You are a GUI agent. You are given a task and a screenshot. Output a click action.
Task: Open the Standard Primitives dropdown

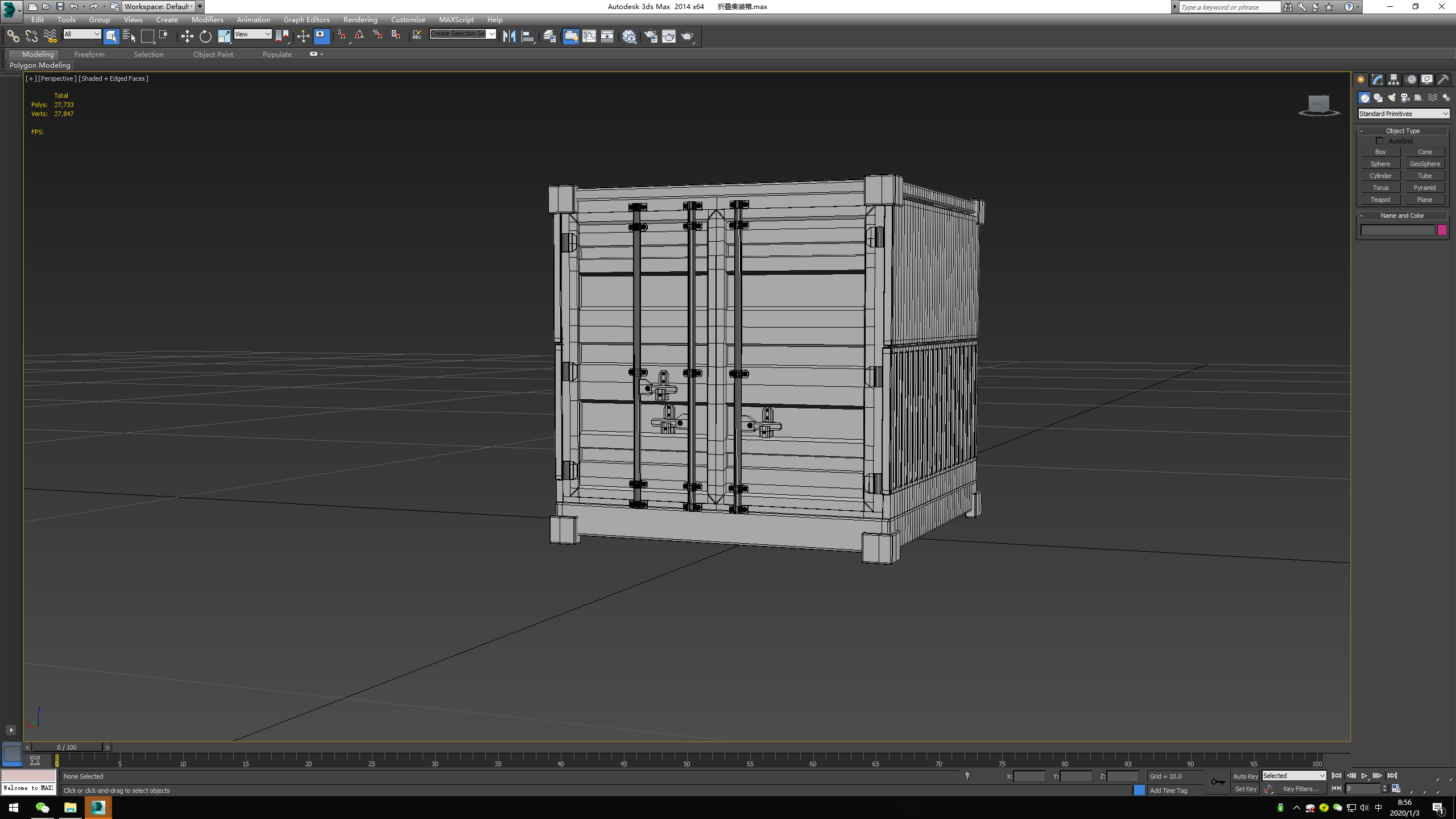click(1403, 114)
